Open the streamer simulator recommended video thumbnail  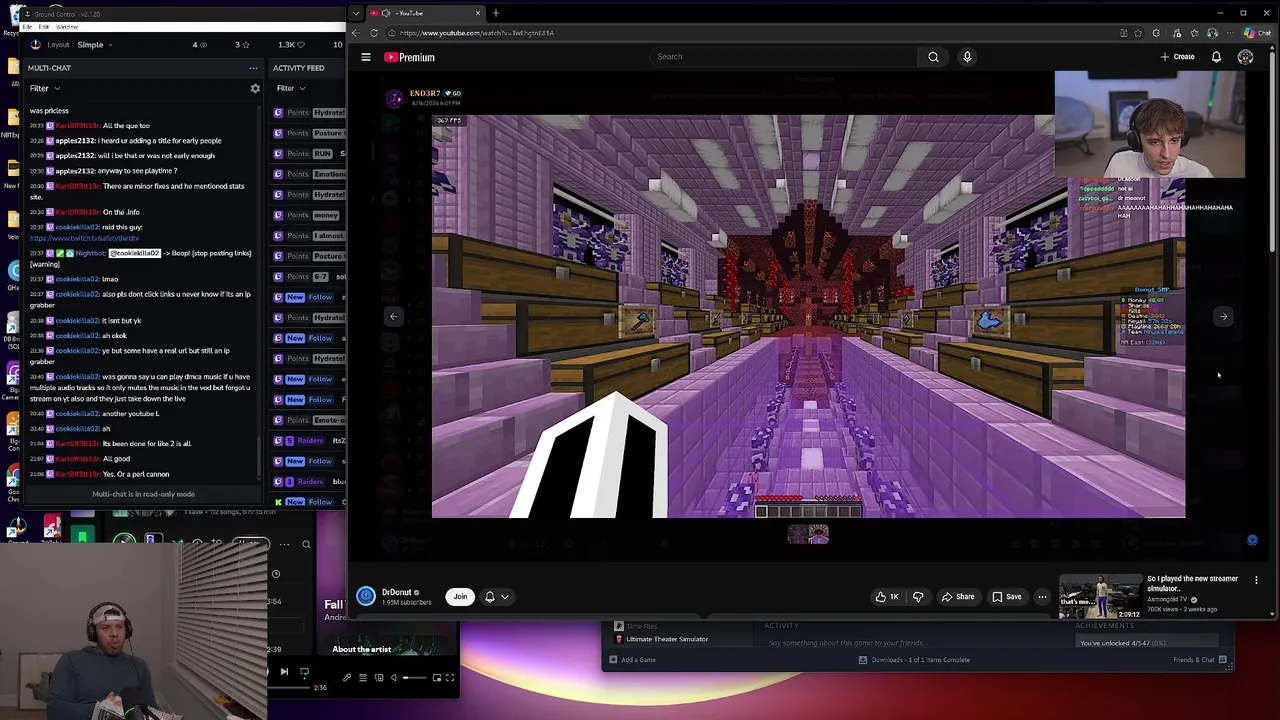[x=1100, y=596]
